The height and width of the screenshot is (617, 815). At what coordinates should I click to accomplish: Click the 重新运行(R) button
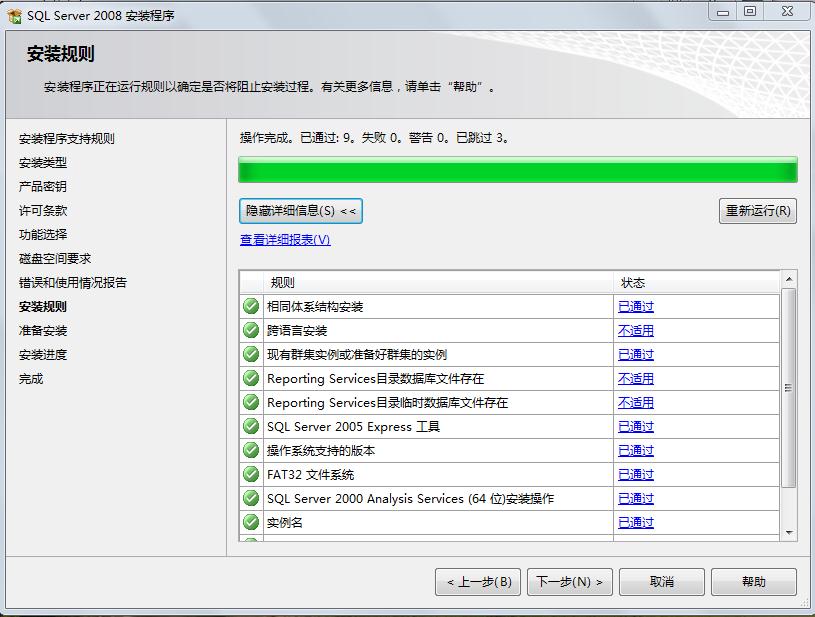[x=757, y=211]
